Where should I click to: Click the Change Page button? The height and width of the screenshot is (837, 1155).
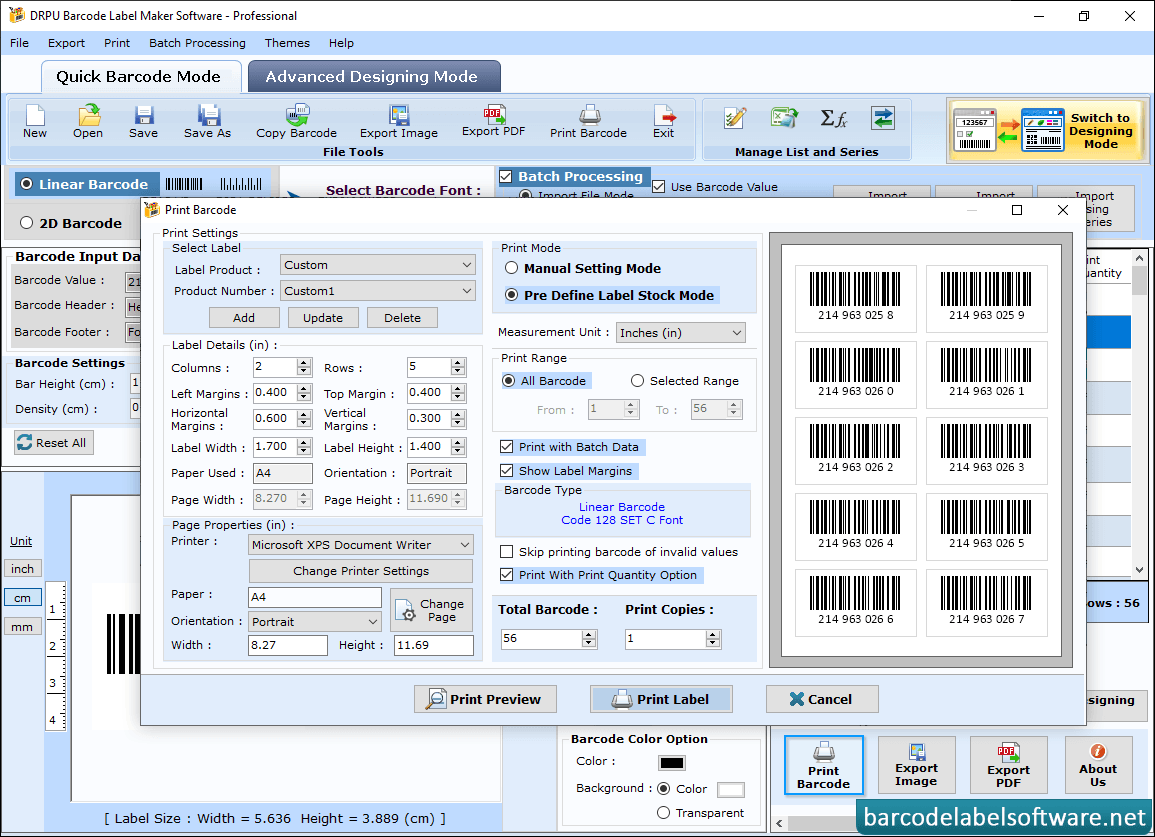pyautogui.click(x=432, y=610)
